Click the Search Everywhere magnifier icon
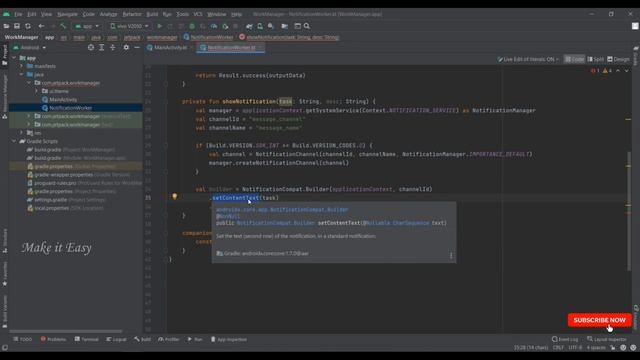The image size is (640, 360). tap(307, 26)
